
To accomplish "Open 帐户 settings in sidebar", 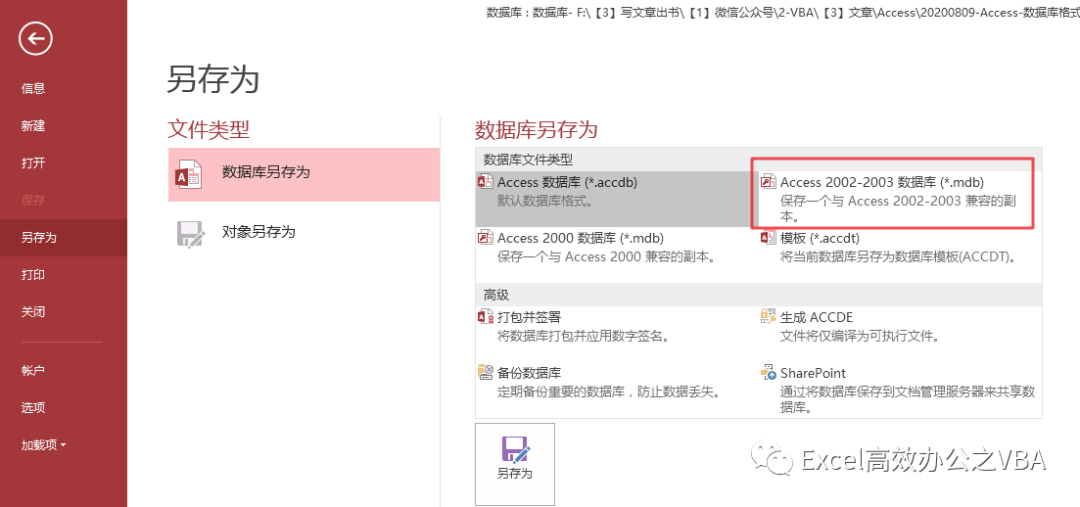I will (x=33, y=371).
